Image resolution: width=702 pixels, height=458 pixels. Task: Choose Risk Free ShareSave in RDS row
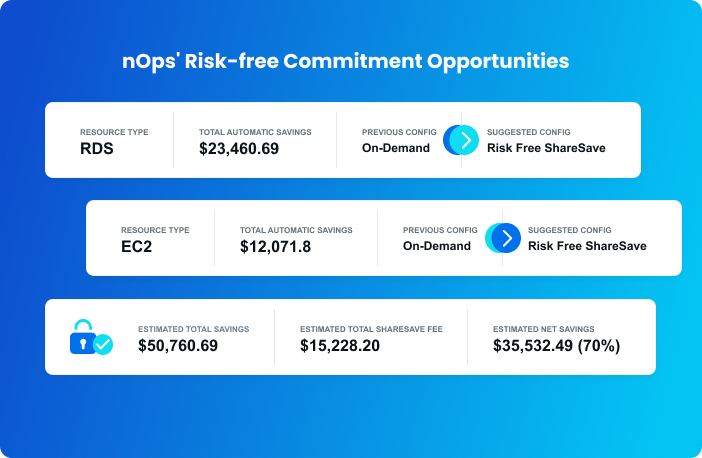(546, 148)
